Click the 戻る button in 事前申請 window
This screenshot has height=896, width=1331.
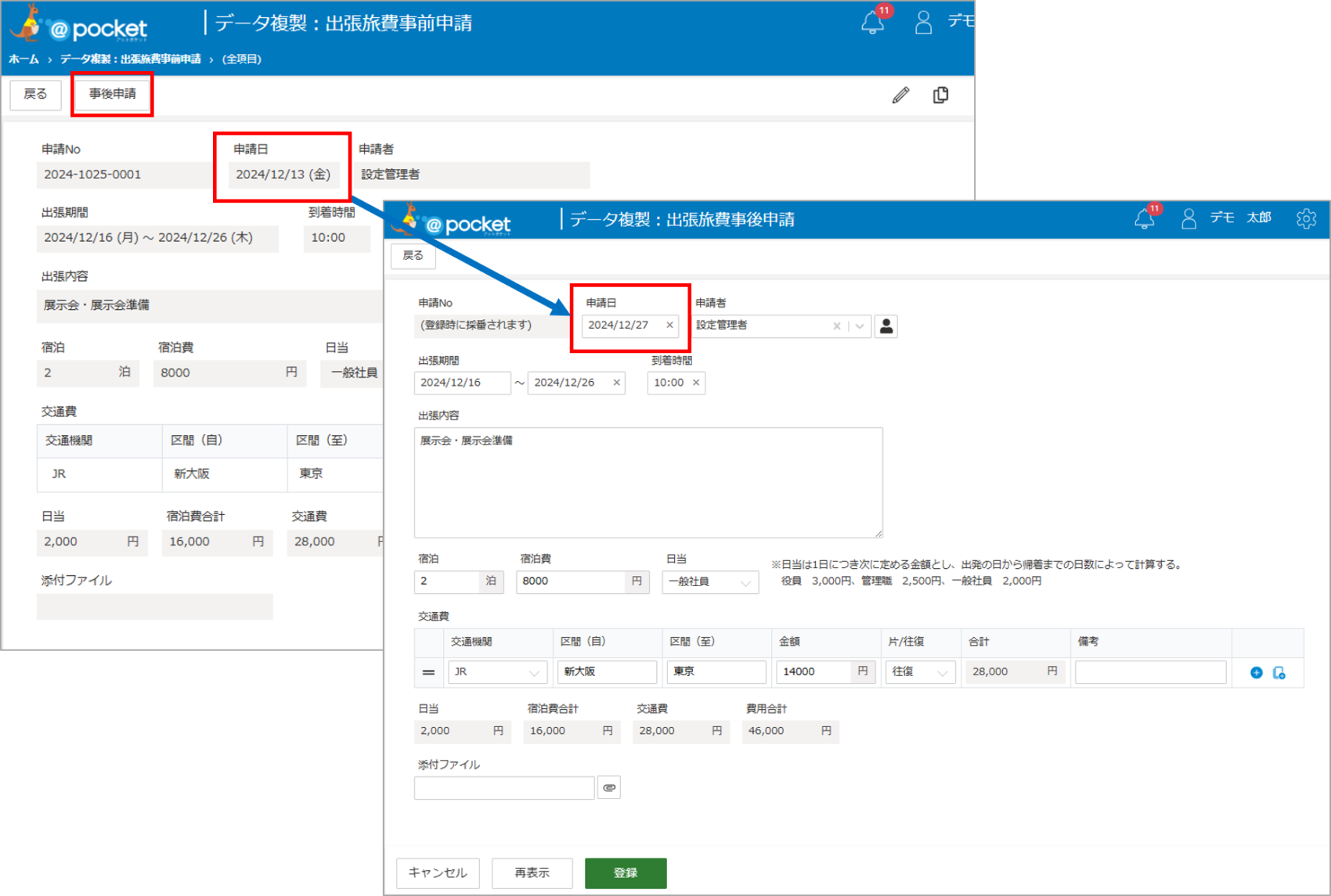[35, 95]
